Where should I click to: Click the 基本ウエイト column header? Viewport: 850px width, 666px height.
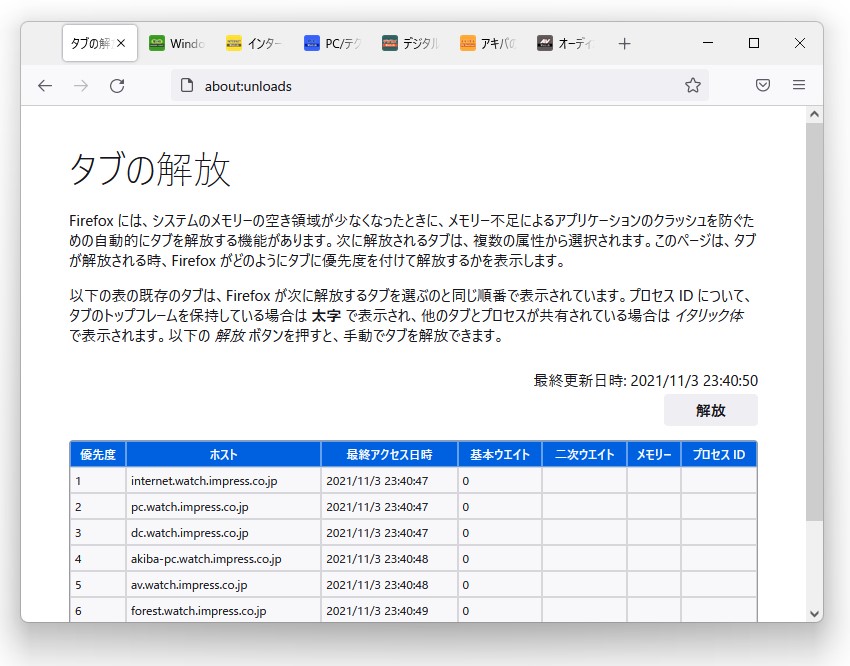click(x=500, y=454)
